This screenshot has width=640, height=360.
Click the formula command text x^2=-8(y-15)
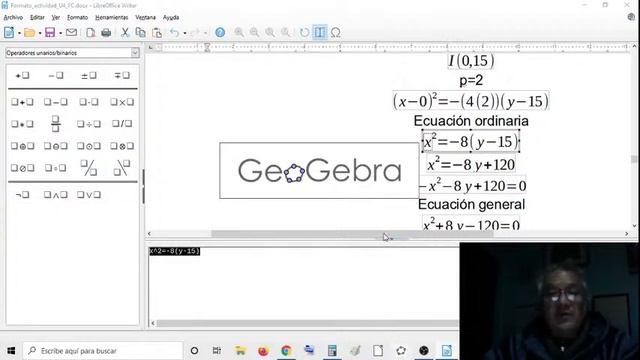174,251
